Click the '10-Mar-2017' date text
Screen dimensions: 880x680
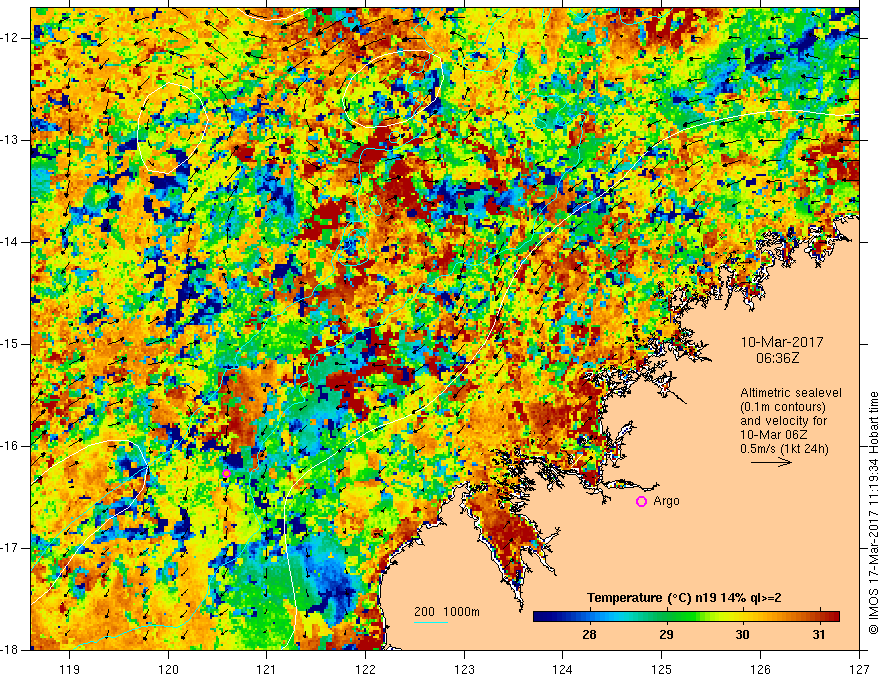tap(782, 342)
